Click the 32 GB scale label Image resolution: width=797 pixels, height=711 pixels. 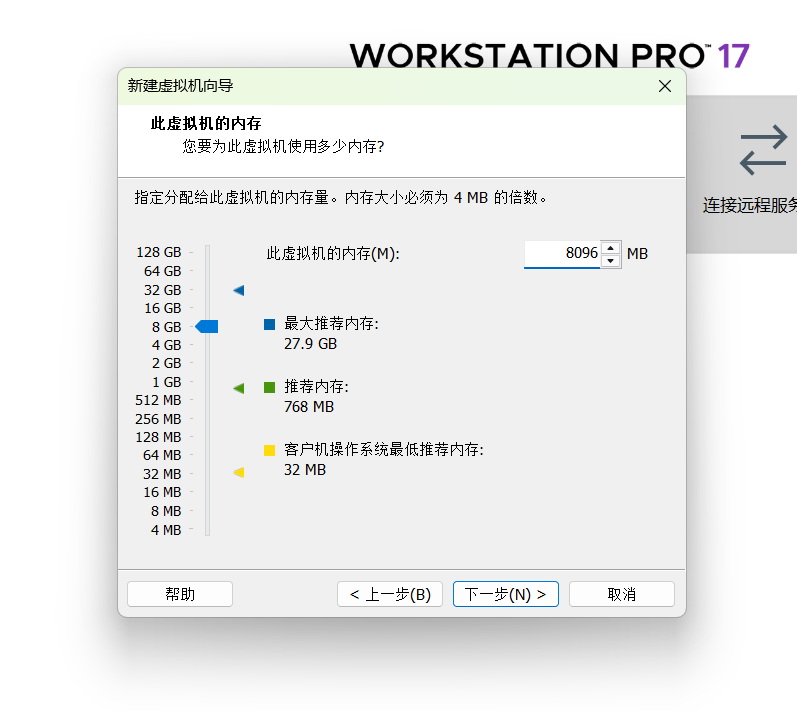coord(163,290)
